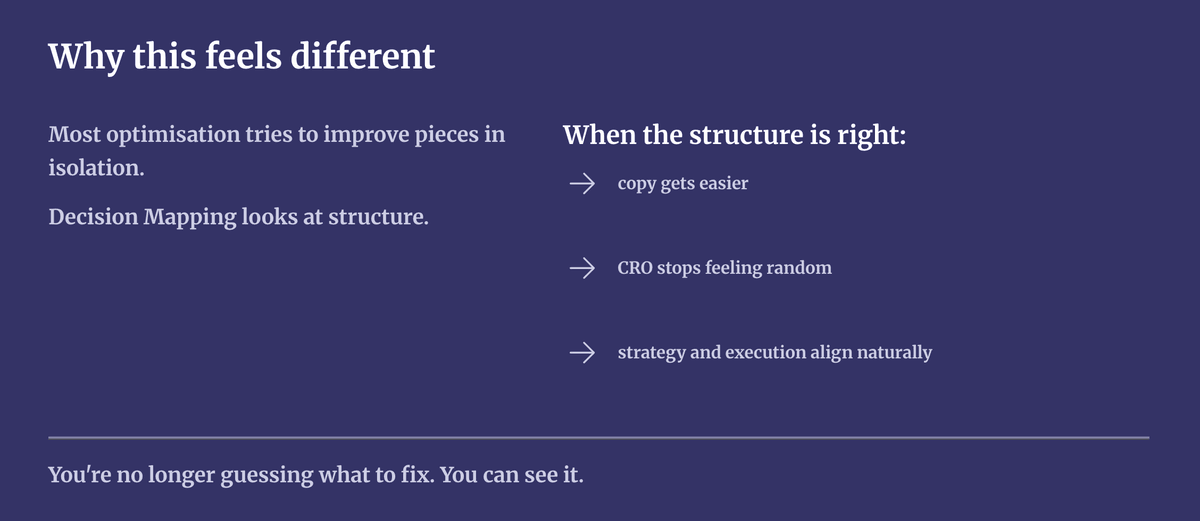Click the closing phrase "You can see it."
Image resolution: width=1200 pixels, height=521 pixels.
(511, 474)
